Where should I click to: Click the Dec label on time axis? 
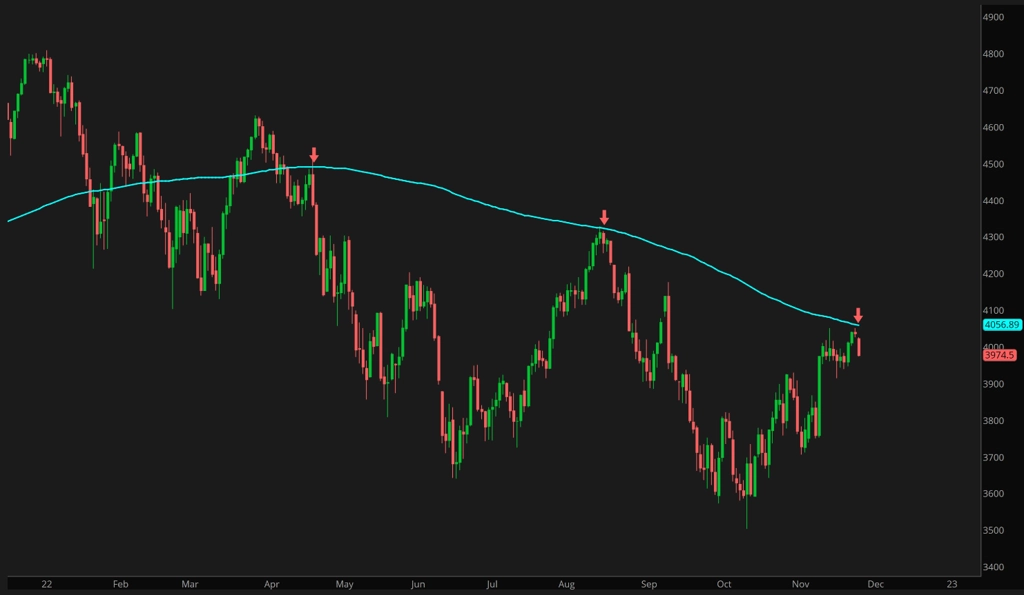point(875,584)
